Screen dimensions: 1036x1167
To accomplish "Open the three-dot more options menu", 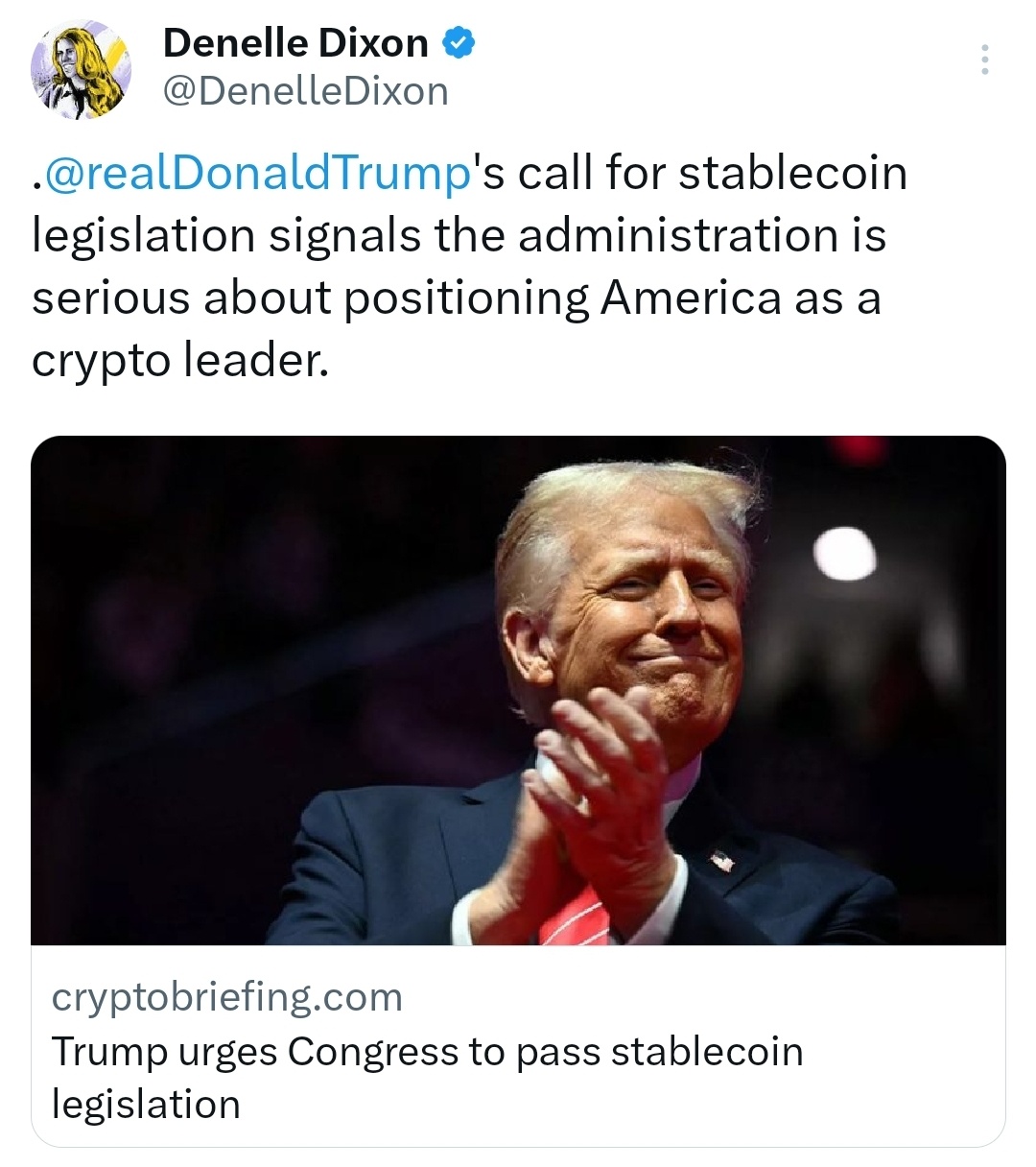I will [983, 60].
